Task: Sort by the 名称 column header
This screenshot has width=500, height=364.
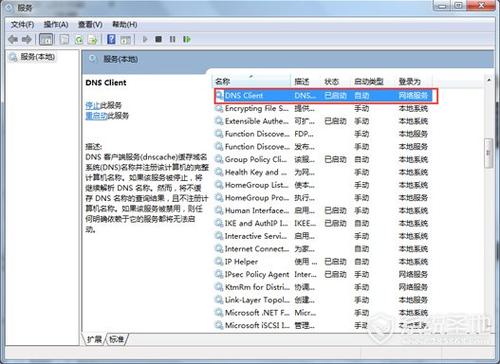Action: pos(251,81)
